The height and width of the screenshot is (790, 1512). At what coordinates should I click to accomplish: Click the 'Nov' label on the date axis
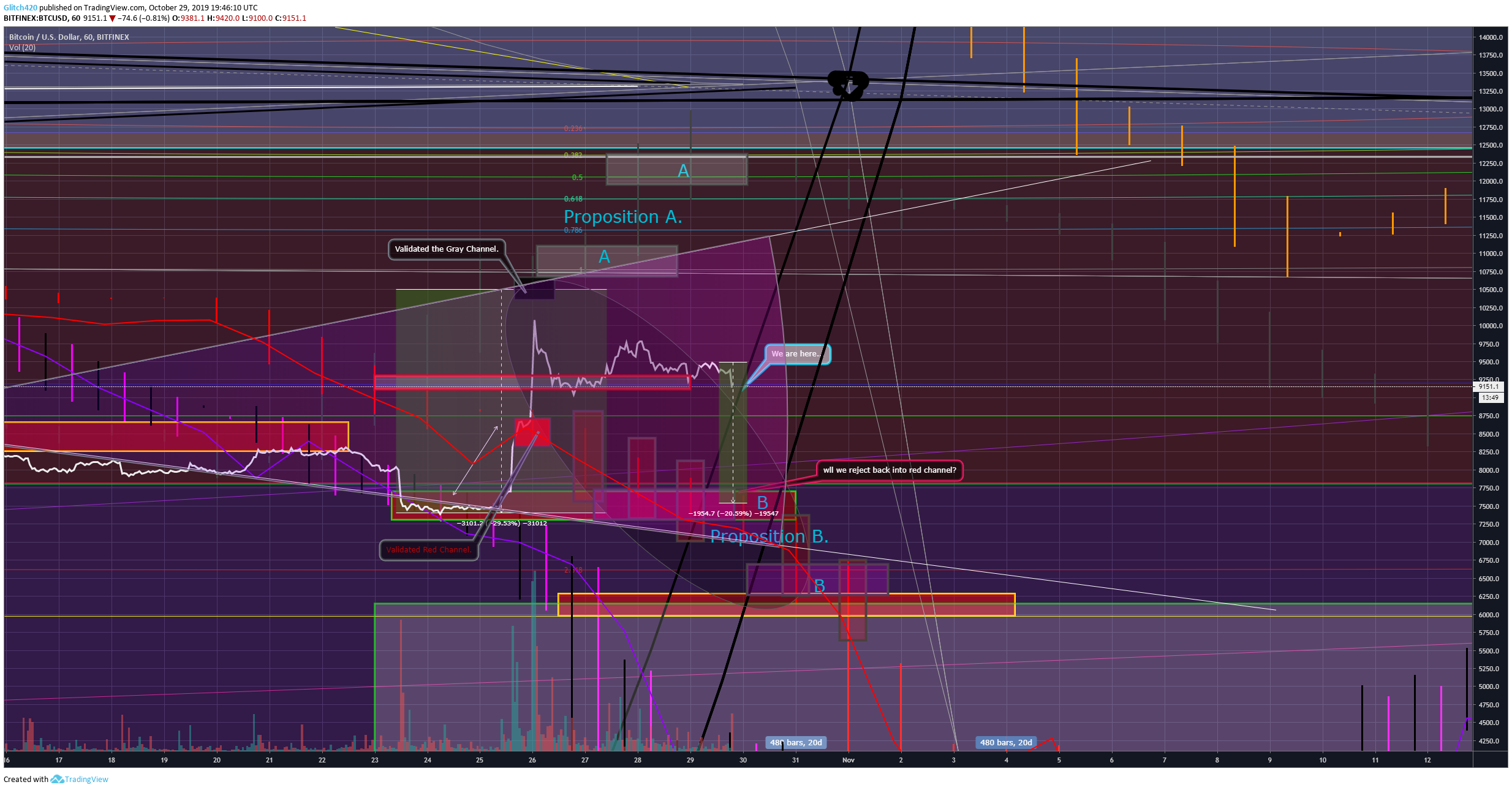(x=848, y=760)
